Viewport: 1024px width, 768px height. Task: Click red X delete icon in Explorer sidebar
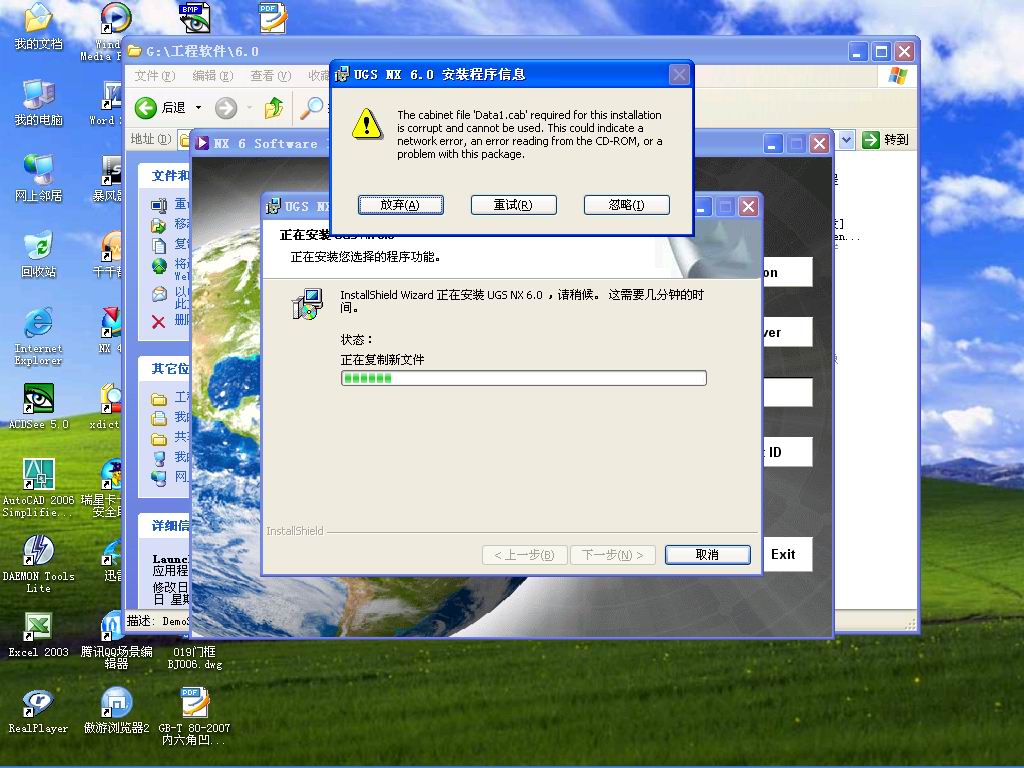(x=158, y=321)
